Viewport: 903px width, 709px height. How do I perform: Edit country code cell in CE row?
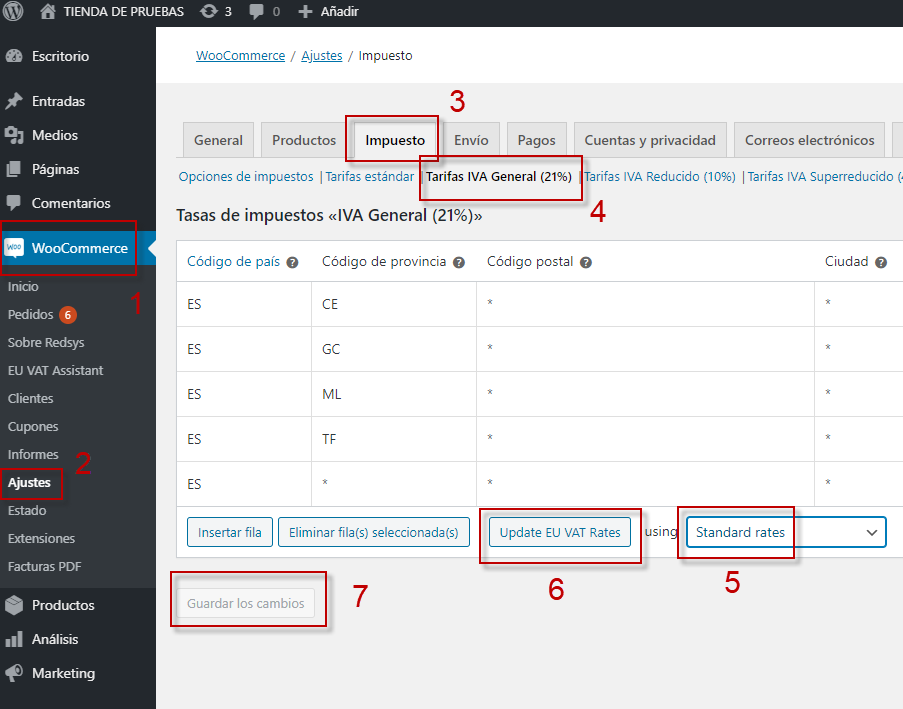click(244, 304)
